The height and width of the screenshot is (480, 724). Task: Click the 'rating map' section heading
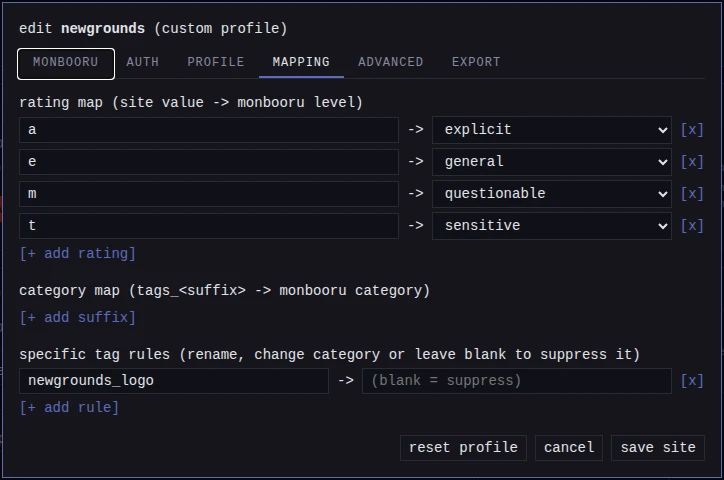coord(191,102)
